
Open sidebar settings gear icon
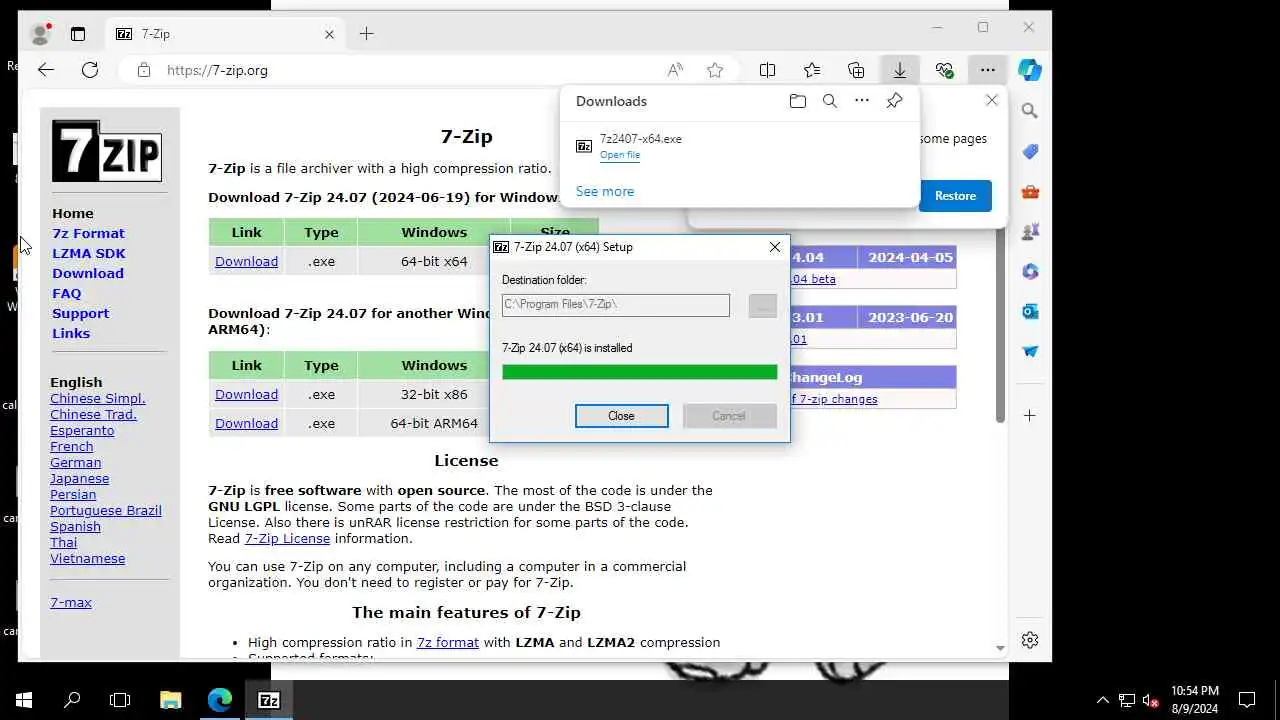pos(1030,640)
